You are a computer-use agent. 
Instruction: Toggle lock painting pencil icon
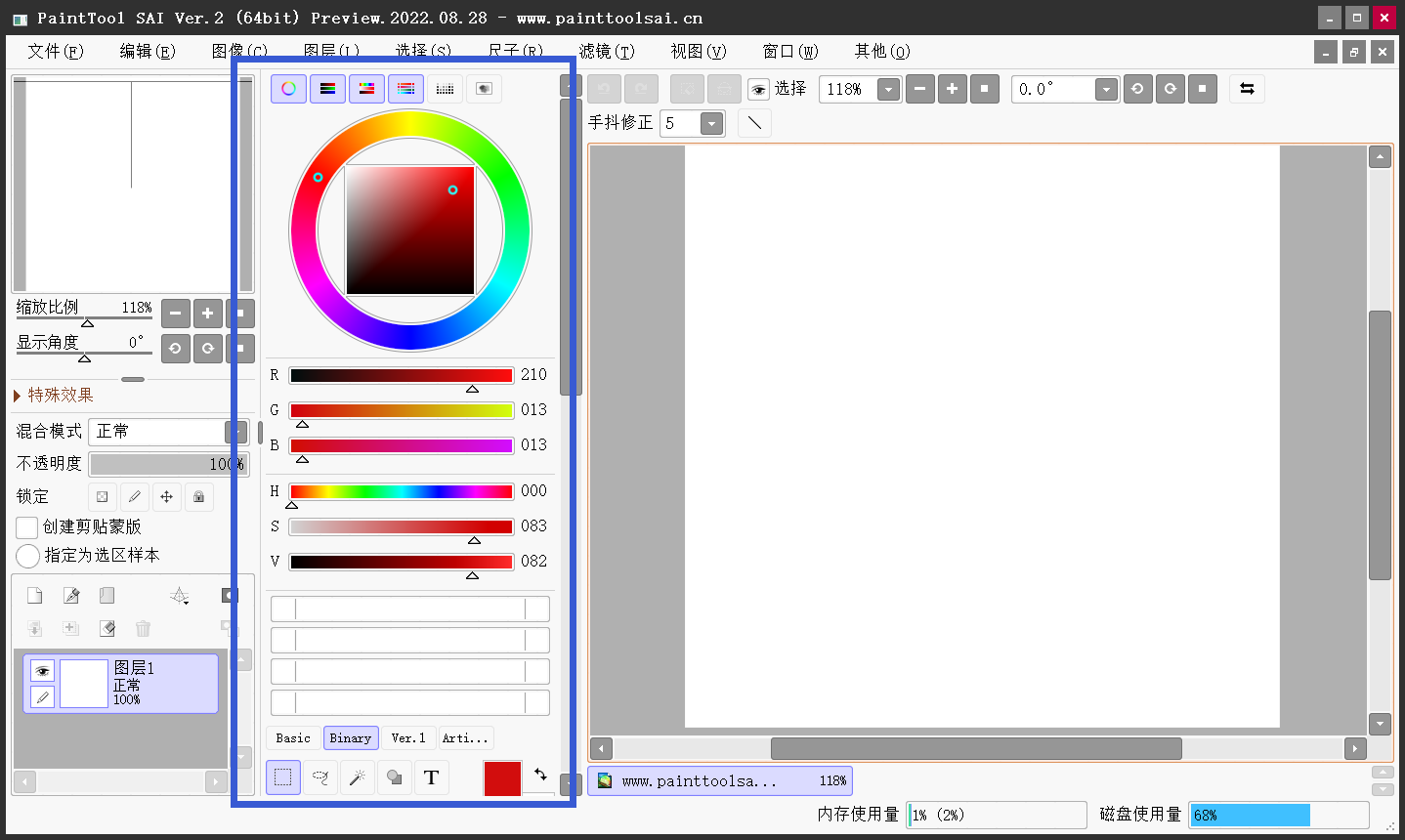pyautogui.click(x=135, y=496)
